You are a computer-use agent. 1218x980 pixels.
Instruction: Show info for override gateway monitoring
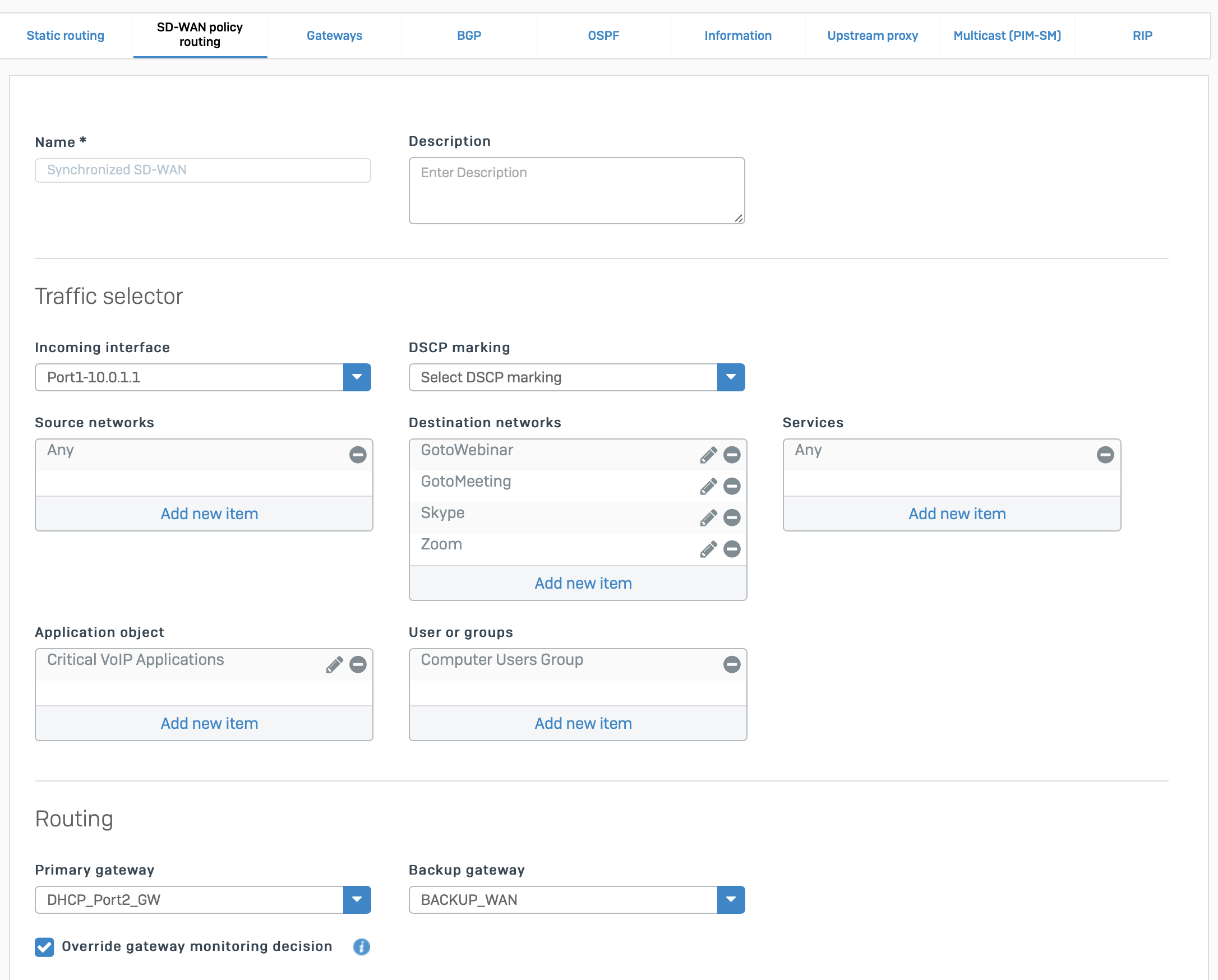[362, 947]
